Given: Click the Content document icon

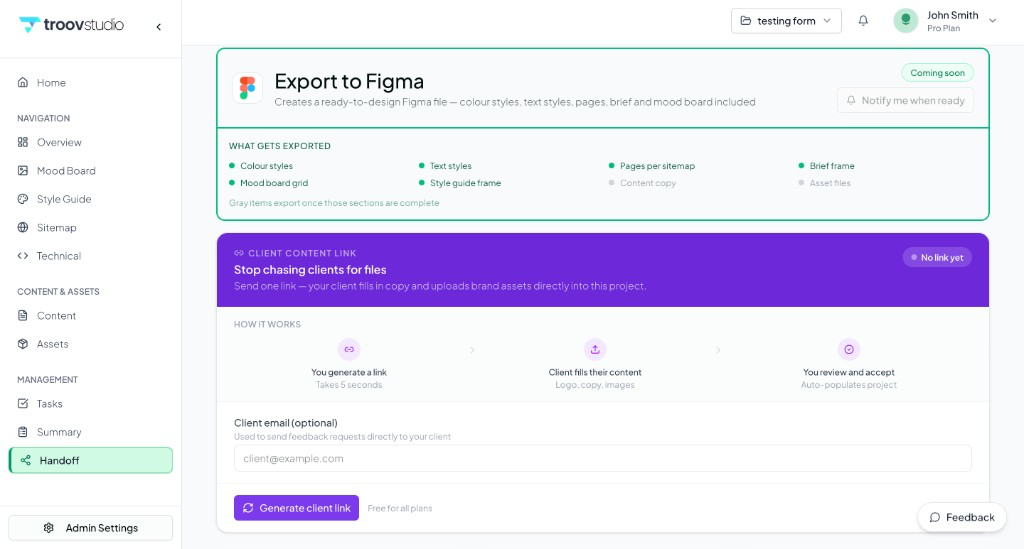Looking at the screenshot, I should click(23, 315).
